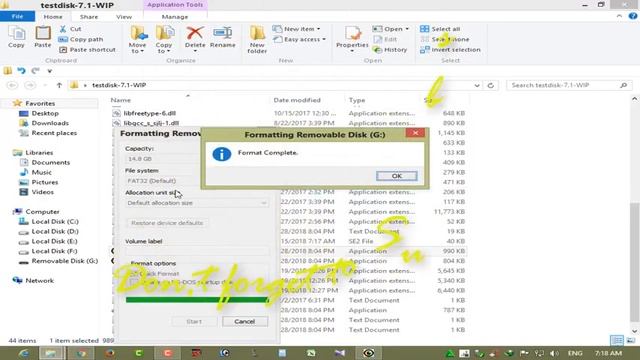Click the Undo icon in quick access toolbar
Image resolution: width=640 pixels, height=360 pixels.
coord(21,71)
